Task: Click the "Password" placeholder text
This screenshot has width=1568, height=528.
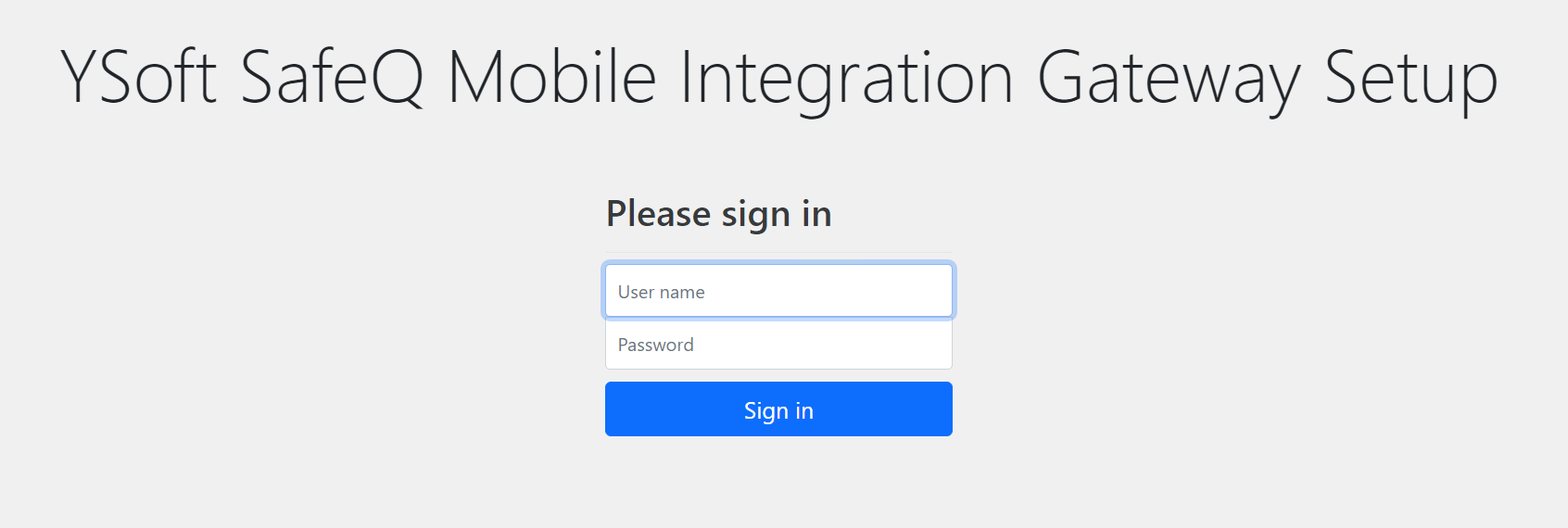Action: (x=655, y=346)
